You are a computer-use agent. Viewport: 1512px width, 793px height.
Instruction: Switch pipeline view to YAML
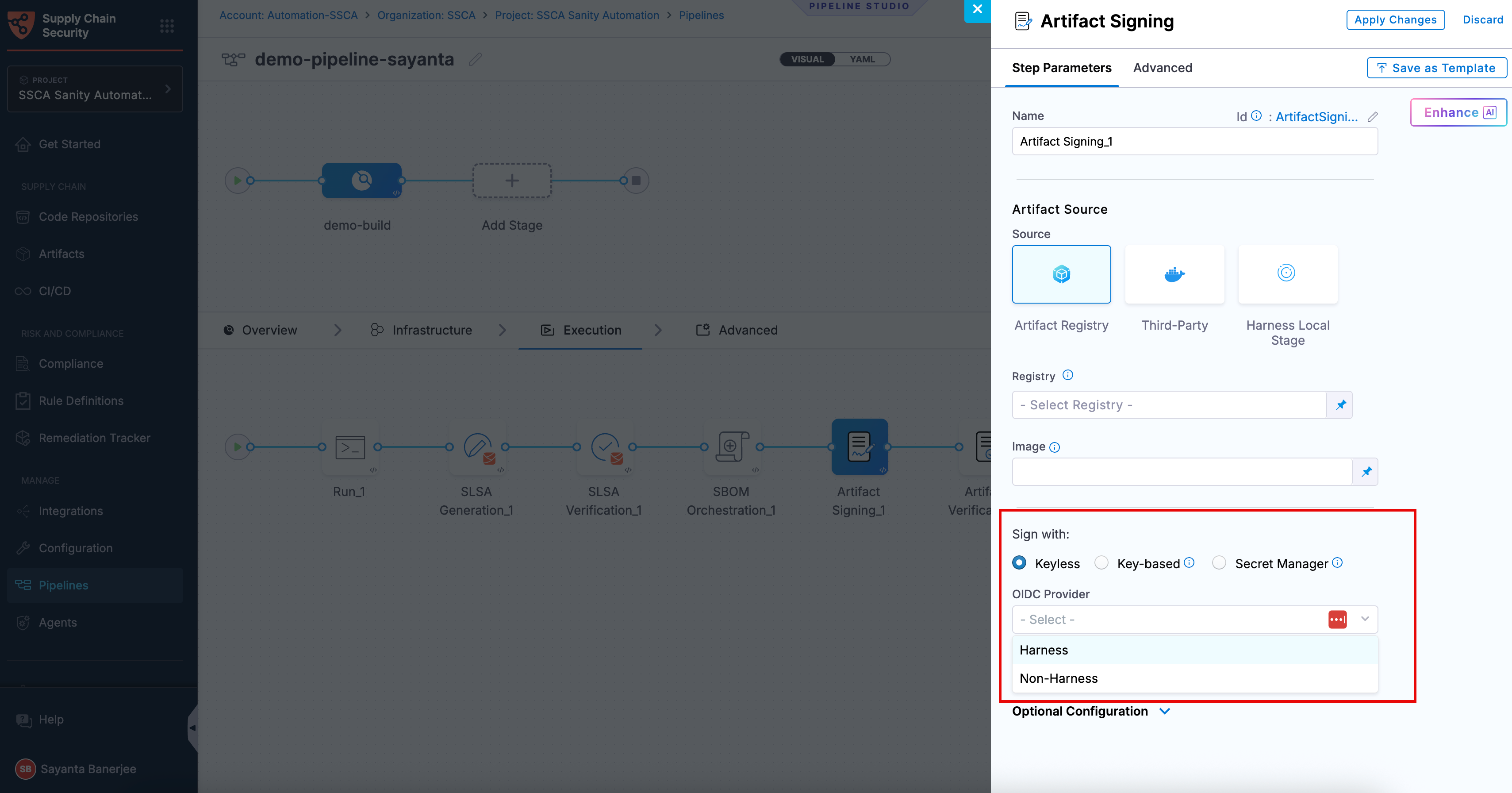click(862, 59)
